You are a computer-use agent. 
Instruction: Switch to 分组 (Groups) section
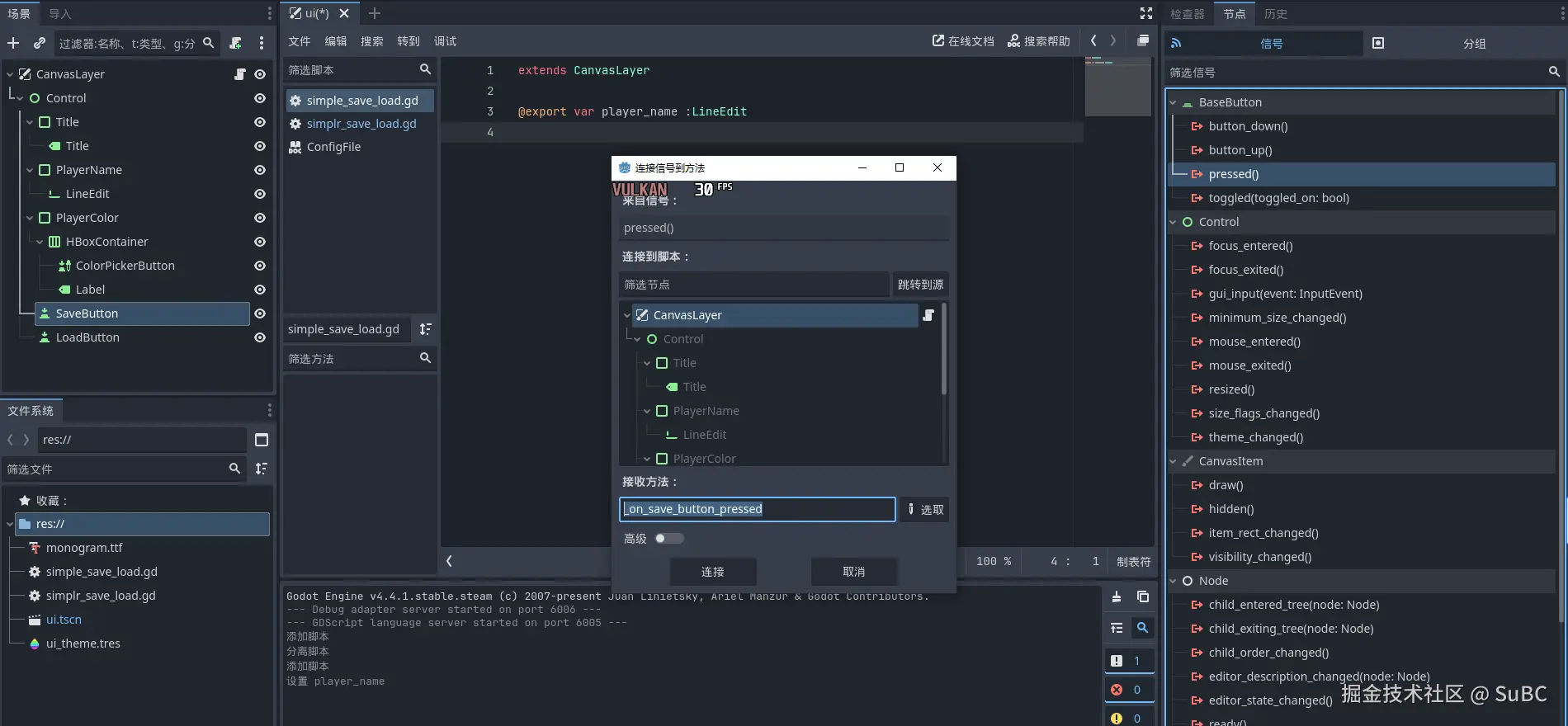point(1474,44)
